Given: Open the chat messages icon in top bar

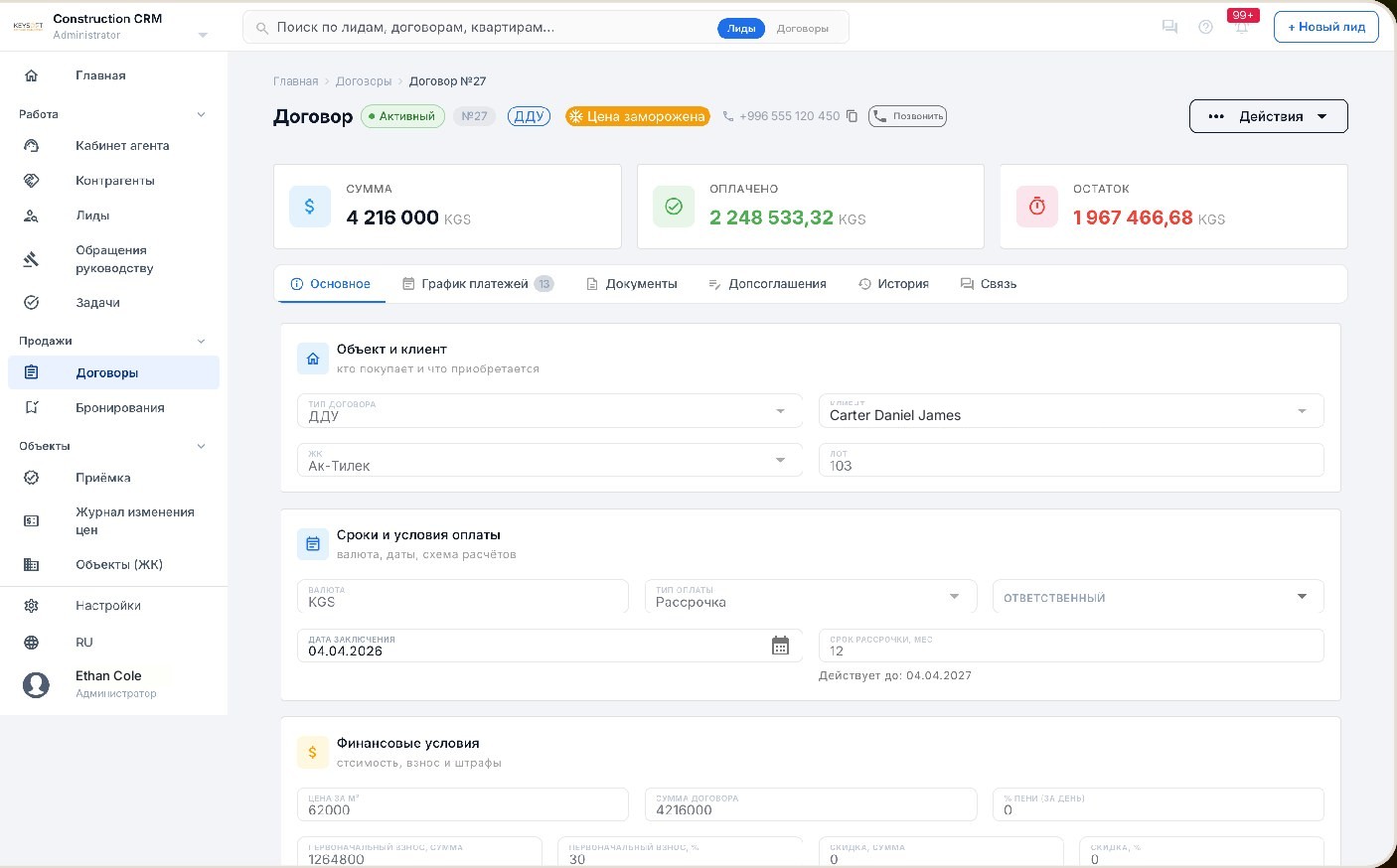Looking at the screenshot, I should point(1169,27).
